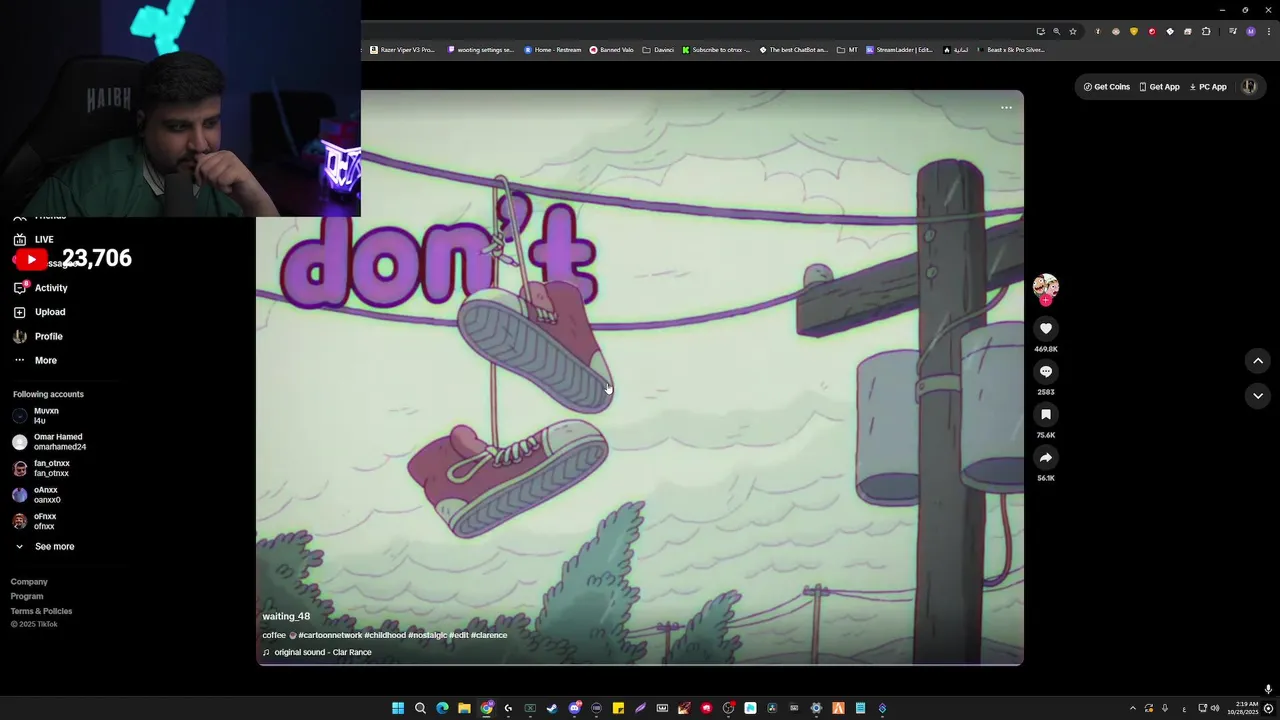Open Home - Restream bookmark
The height and width of the screenshot is (720, 1280).
[552, 50]
